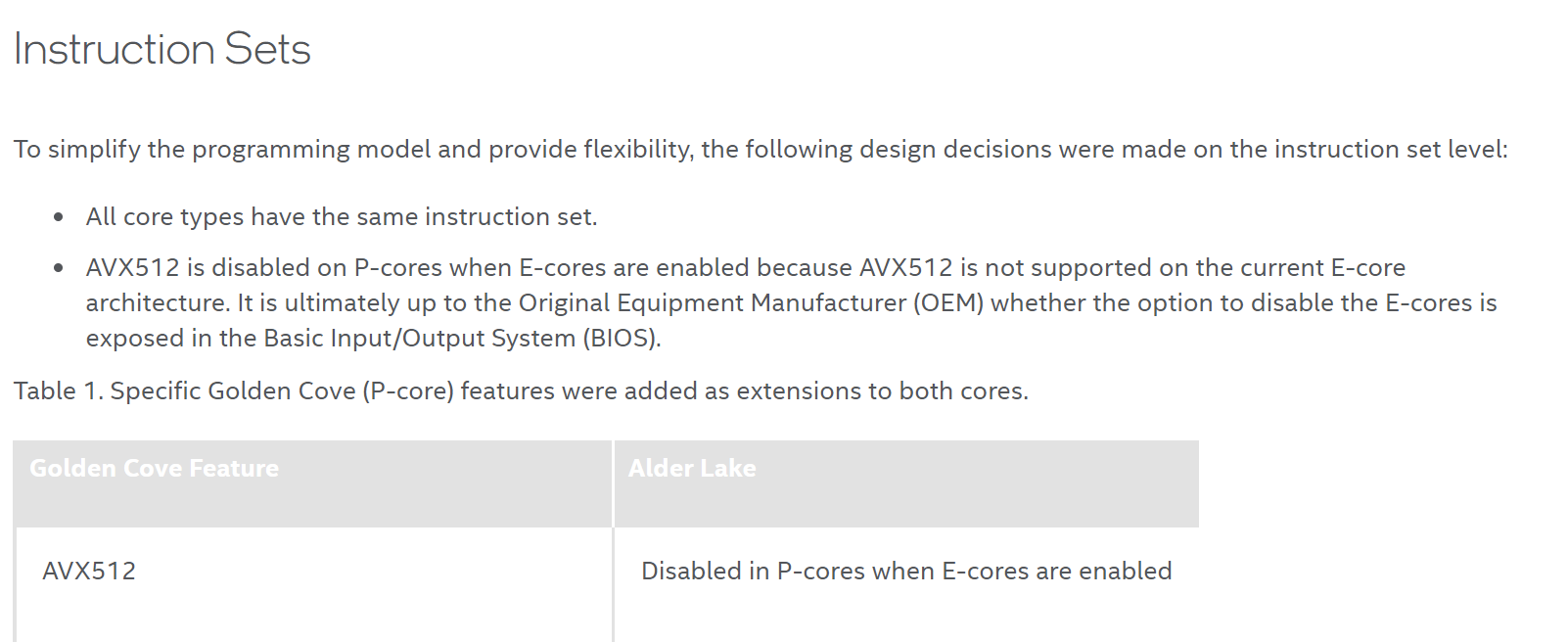This screenshot has width=1568, height=642.
Task: Click the AVX512 table cell
Action: tap(313, 584)
